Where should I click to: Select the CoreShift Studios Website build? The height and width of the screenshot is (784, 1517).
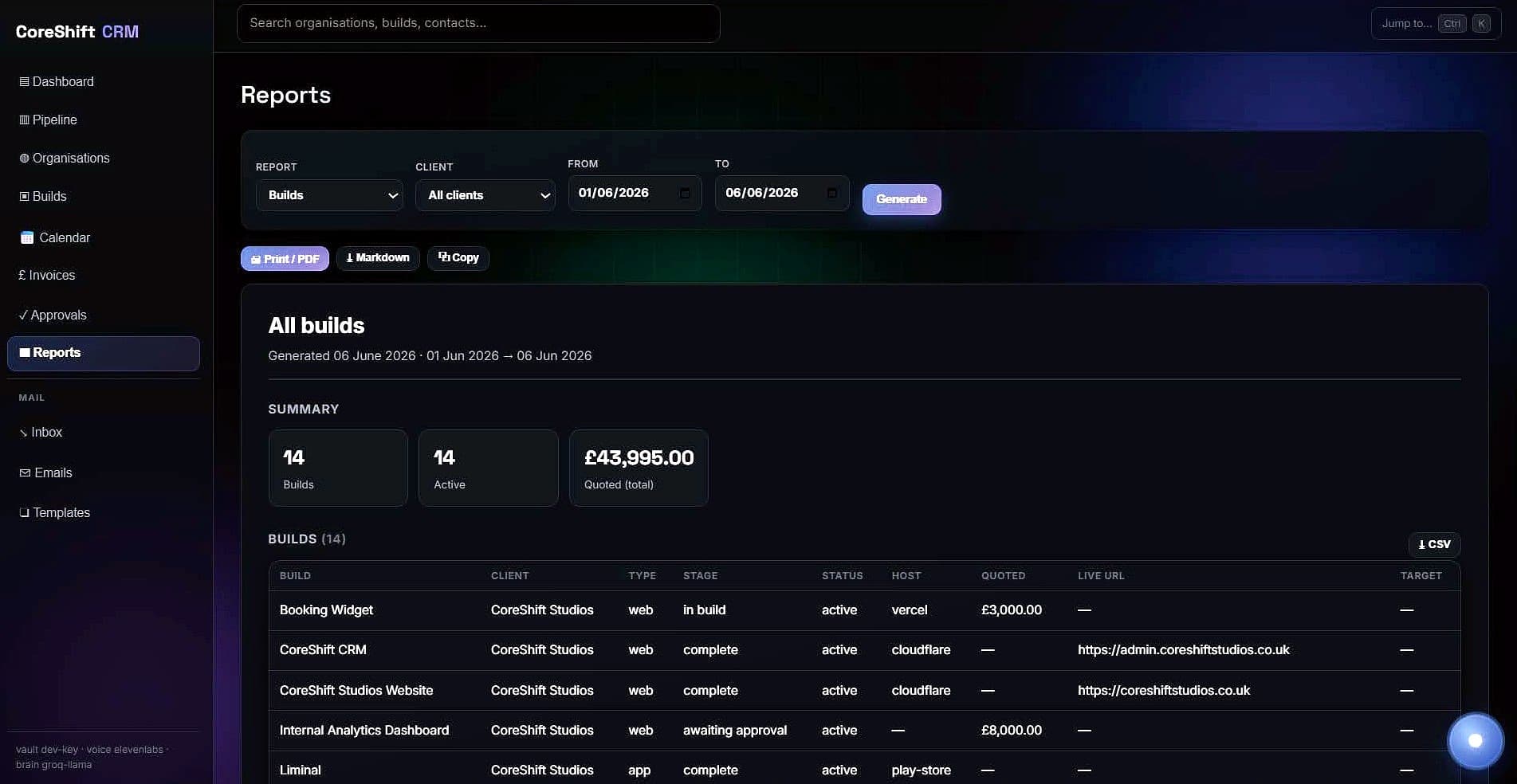coord(356,691)
